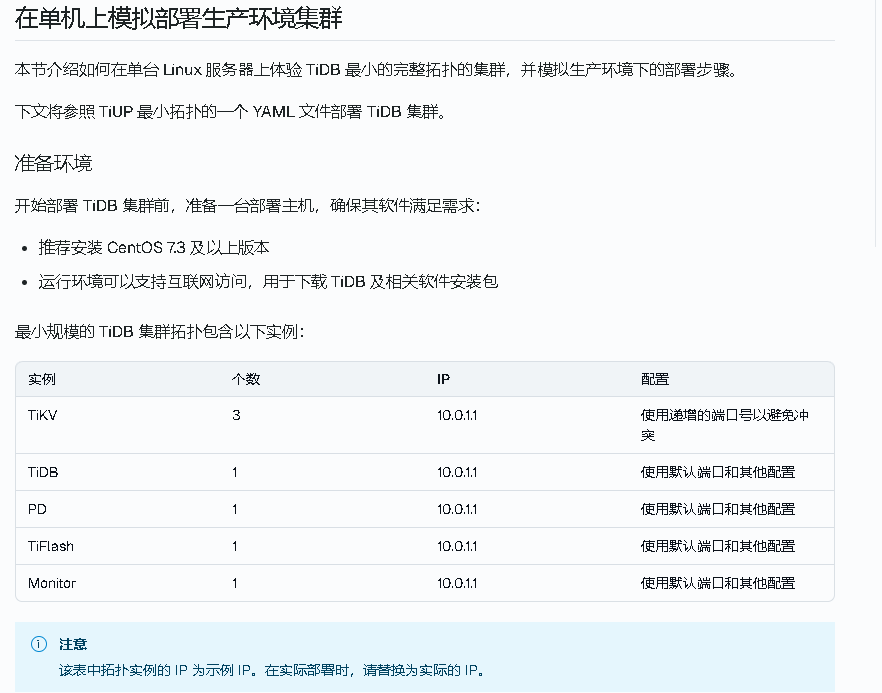Screen dimensions: 882x693
Task: Click the count 1 in the TiFlash row
Action: 235,546
